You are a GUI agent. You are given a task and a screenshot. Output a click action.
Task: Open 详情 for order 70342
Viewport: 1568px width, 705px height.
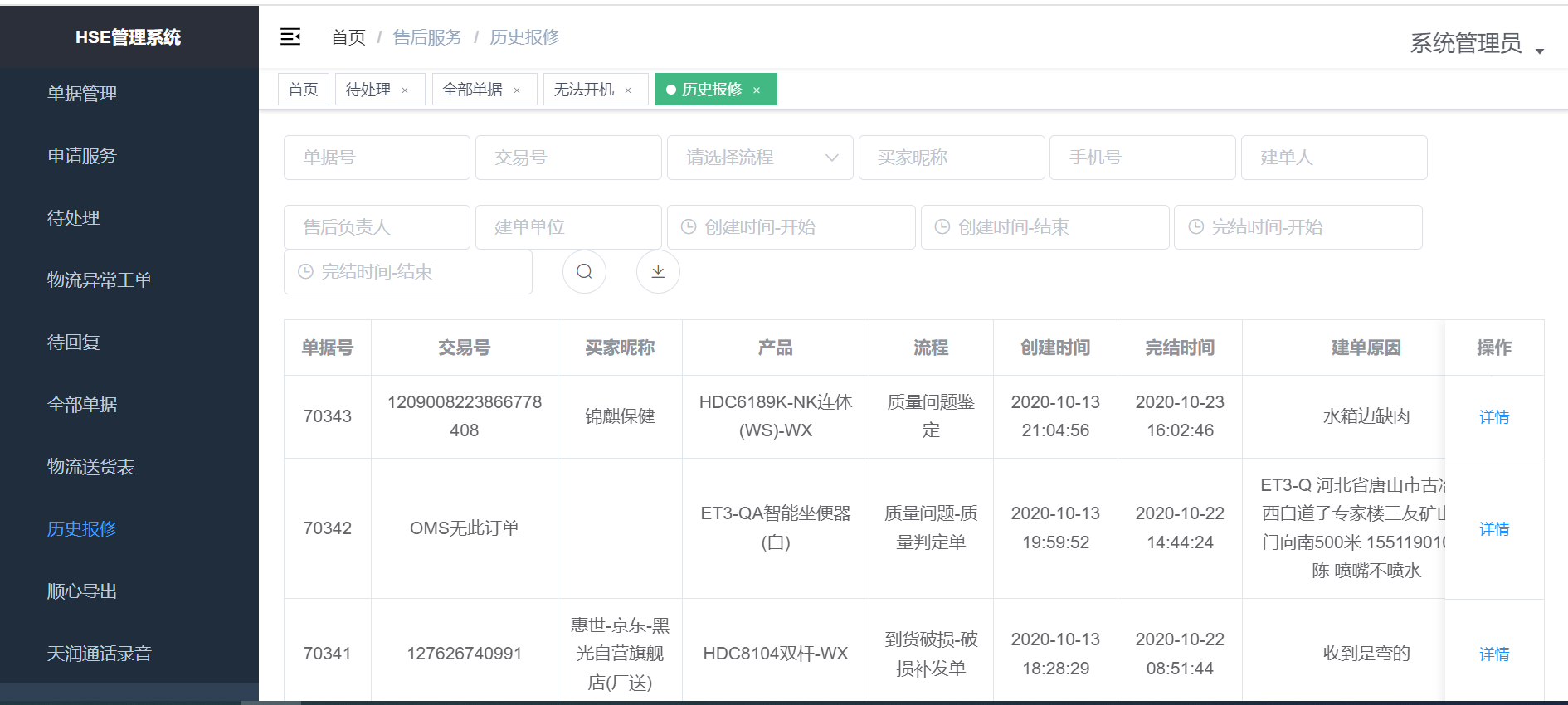click(1494, 529)
